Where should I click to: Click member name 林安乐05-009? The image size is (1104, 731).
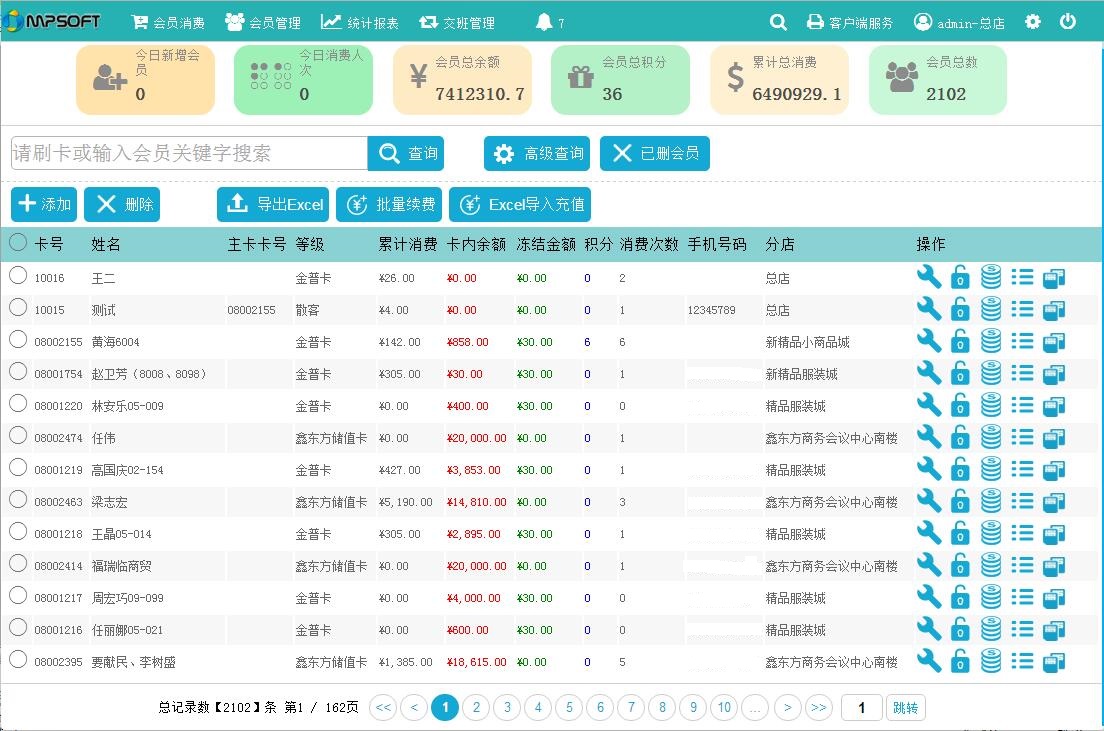127,406
